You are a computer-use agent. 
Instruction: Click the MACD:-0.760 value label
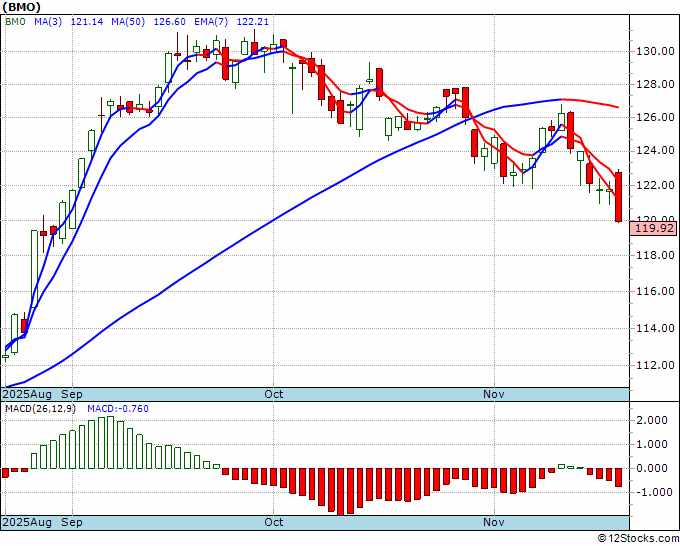(x=118, y=409)
